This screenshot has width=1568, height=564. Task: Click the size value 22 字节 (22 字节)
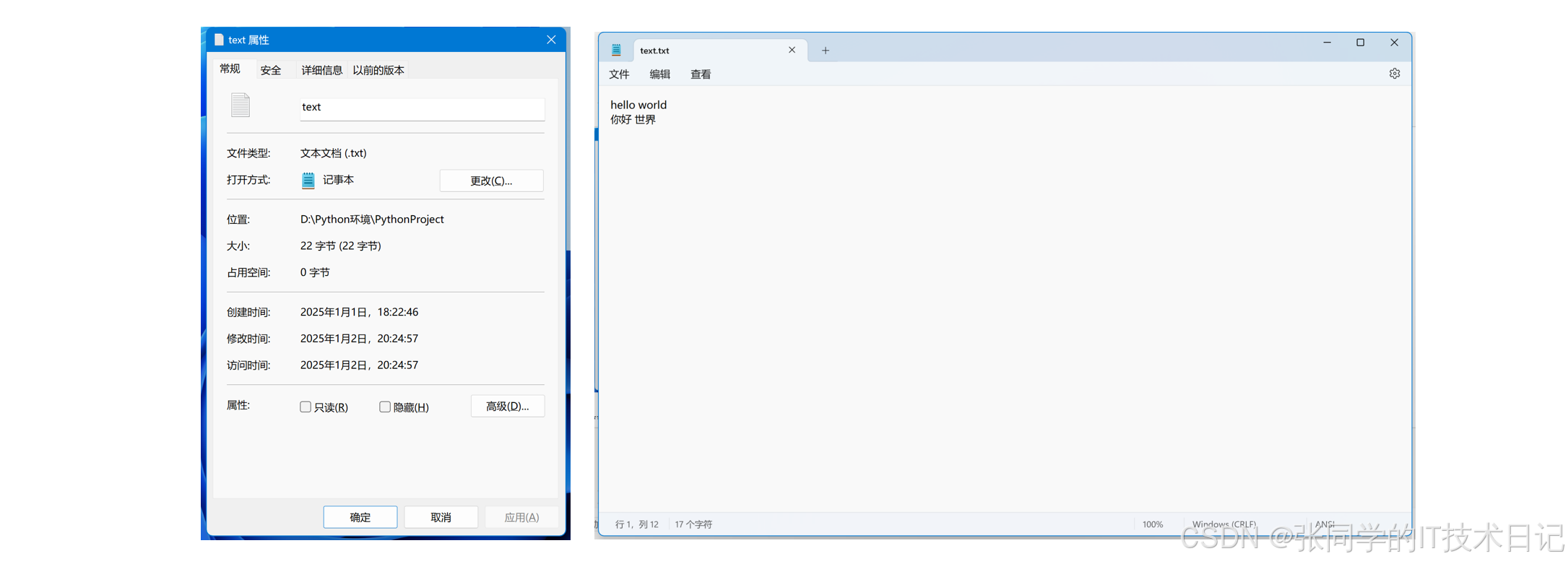click(x=341, y=246)
